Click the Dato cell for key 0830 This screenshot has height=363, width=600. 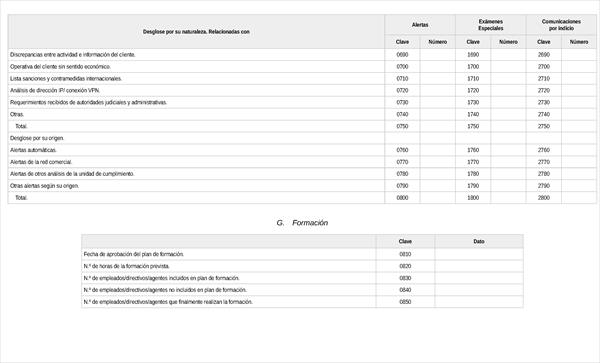[479, 278]
